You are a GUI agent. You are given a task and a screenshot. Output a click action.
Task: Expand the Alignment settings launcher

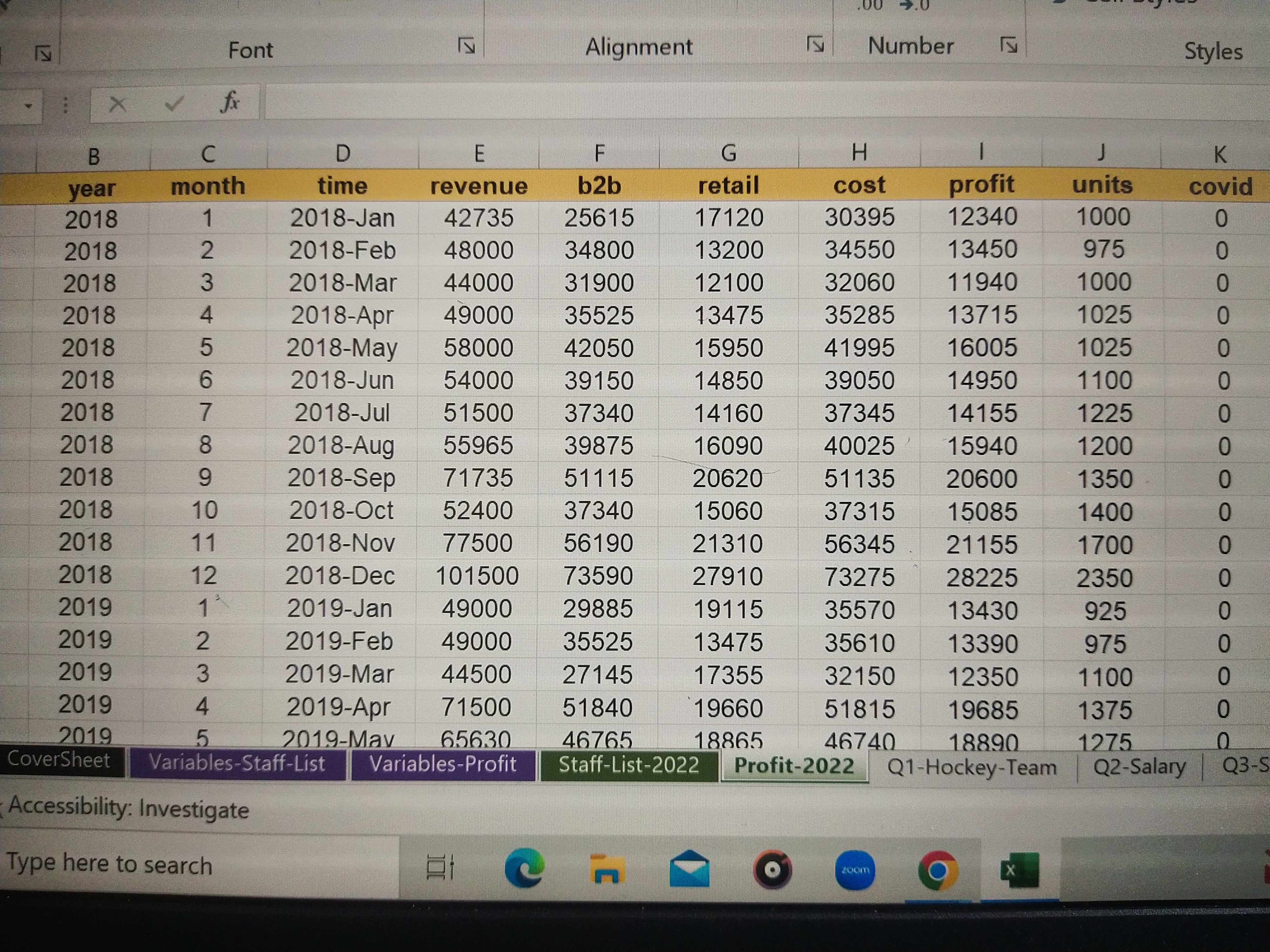pyautogui.click(x=815, y=44)
